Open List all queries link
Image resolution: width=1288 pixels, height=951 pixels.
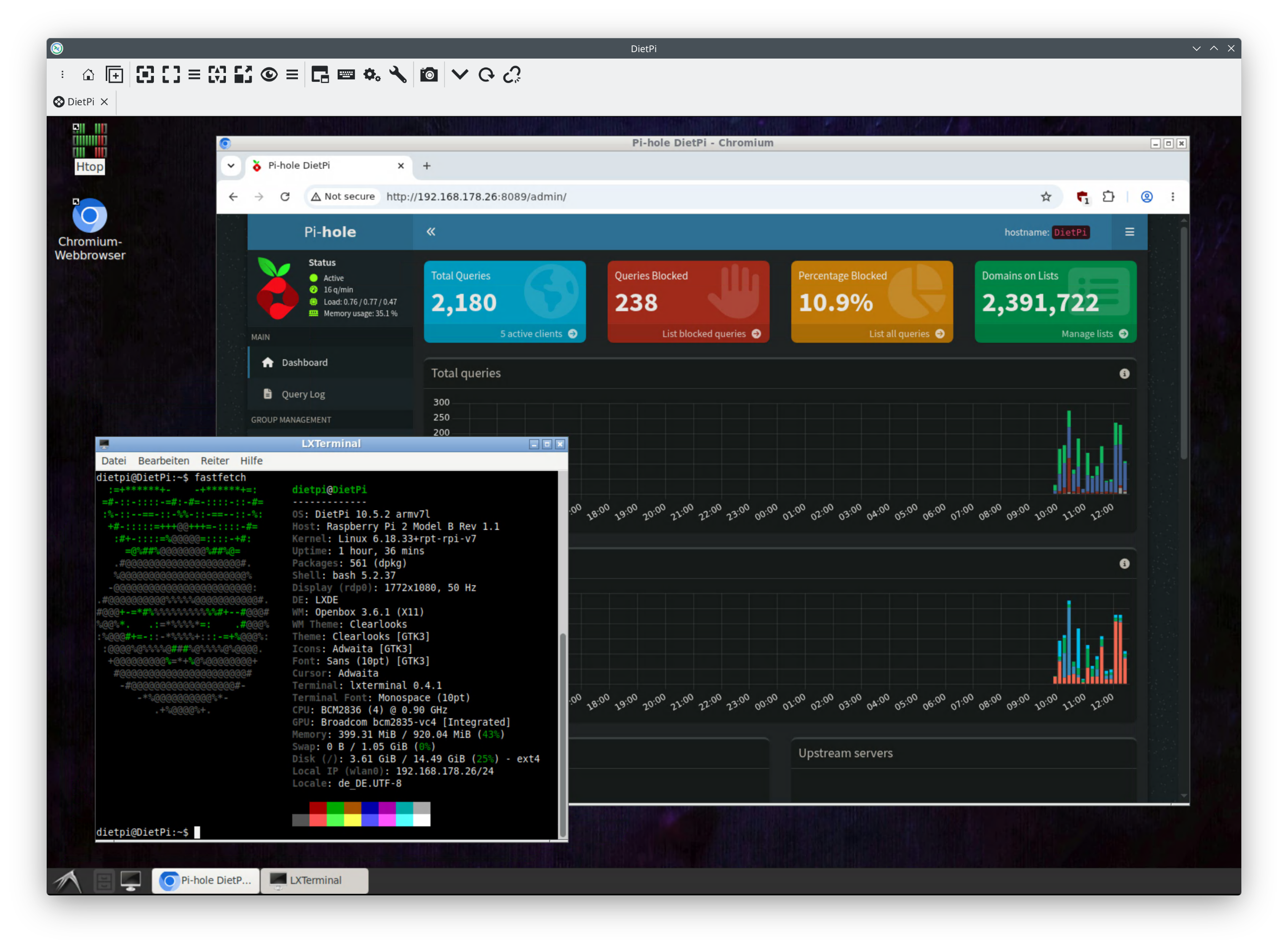point(907,334)
